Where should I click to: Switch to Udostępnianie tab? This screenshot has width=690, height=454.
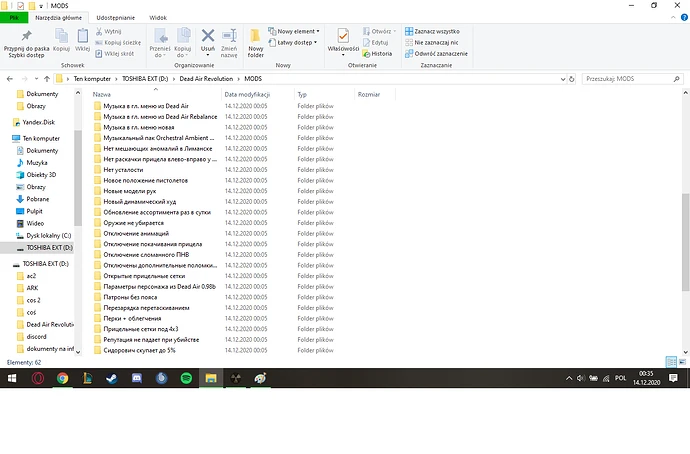116,18
